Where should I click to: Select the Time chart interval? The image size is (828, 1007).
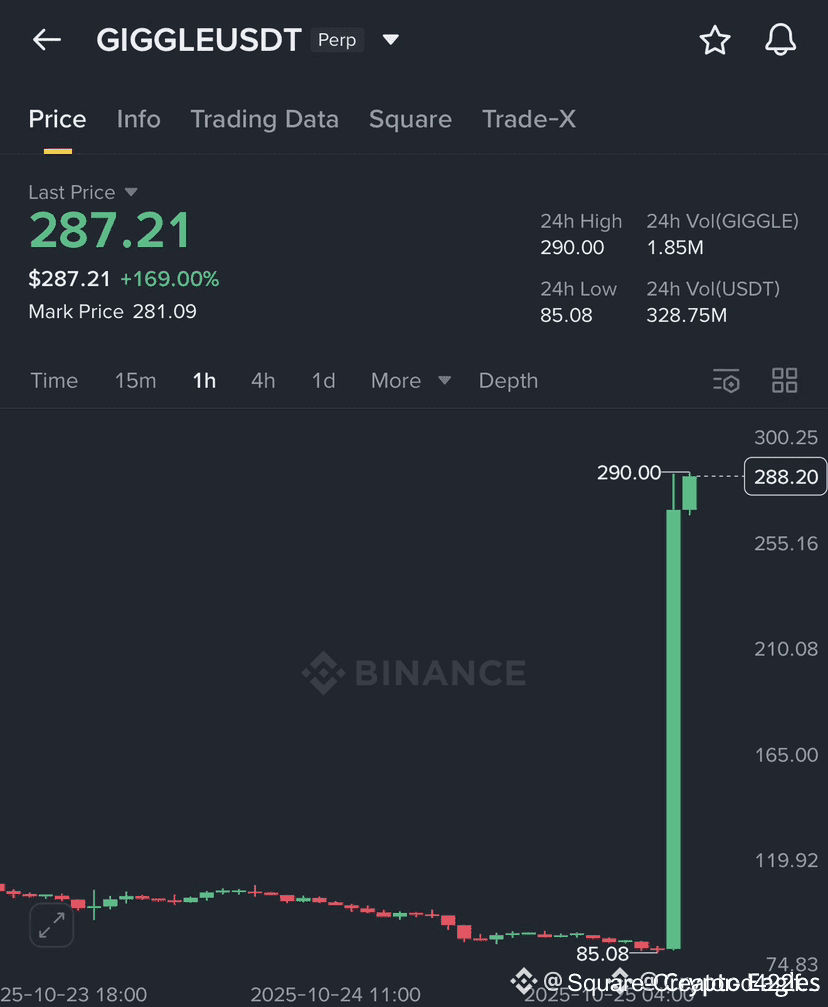54,381
